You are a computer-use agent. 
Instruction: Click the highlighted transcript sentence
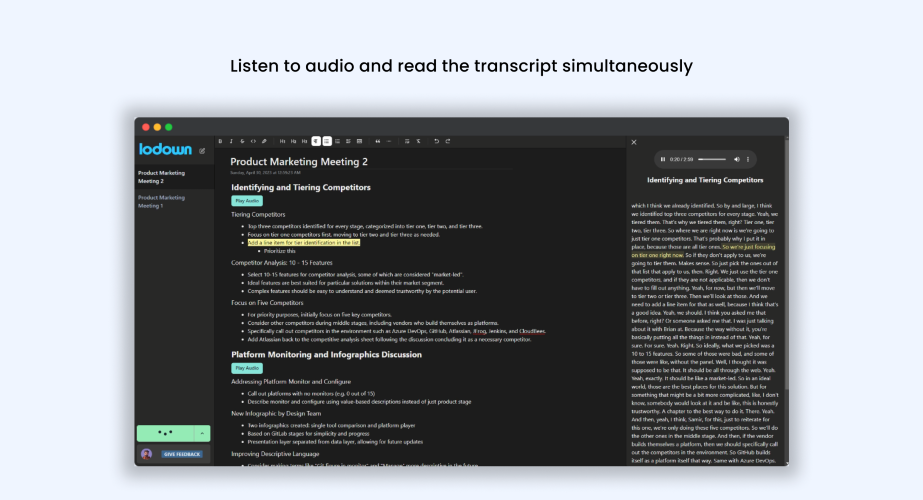pos(703,251)
